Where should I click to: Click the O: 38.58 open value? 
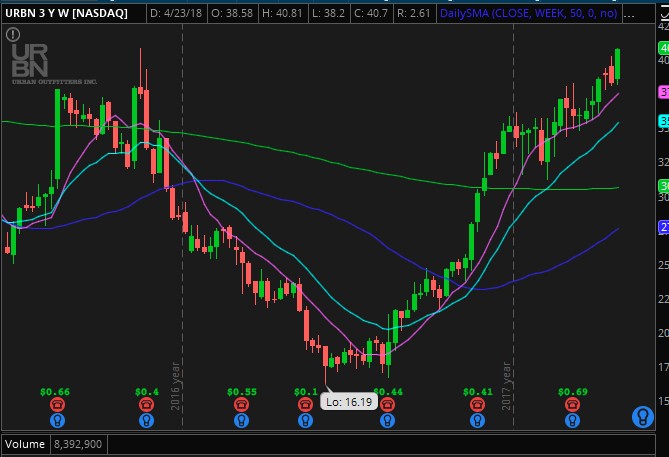[232, 14]
